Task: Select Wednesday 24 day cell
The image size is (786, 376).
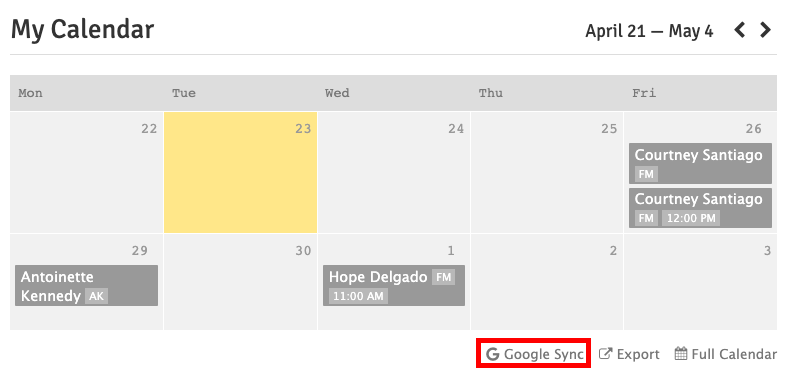Action: pos(394,172)
